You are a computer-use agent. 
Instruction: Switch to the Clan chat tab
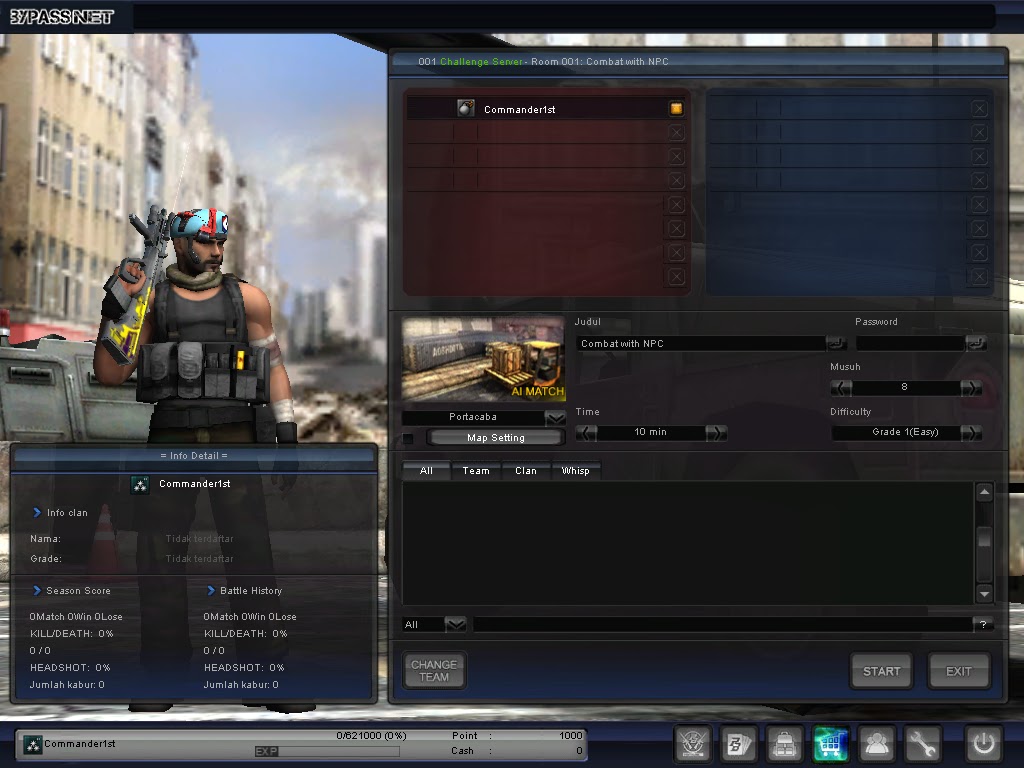(526, 470)
